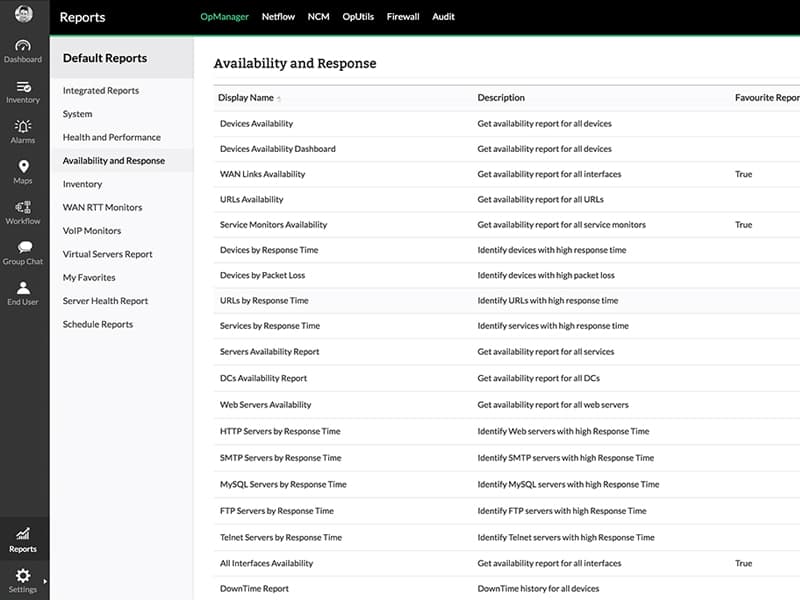Open the WAN Links Availability report
This screenshot has height=600, width=800.
click(262, 174)
